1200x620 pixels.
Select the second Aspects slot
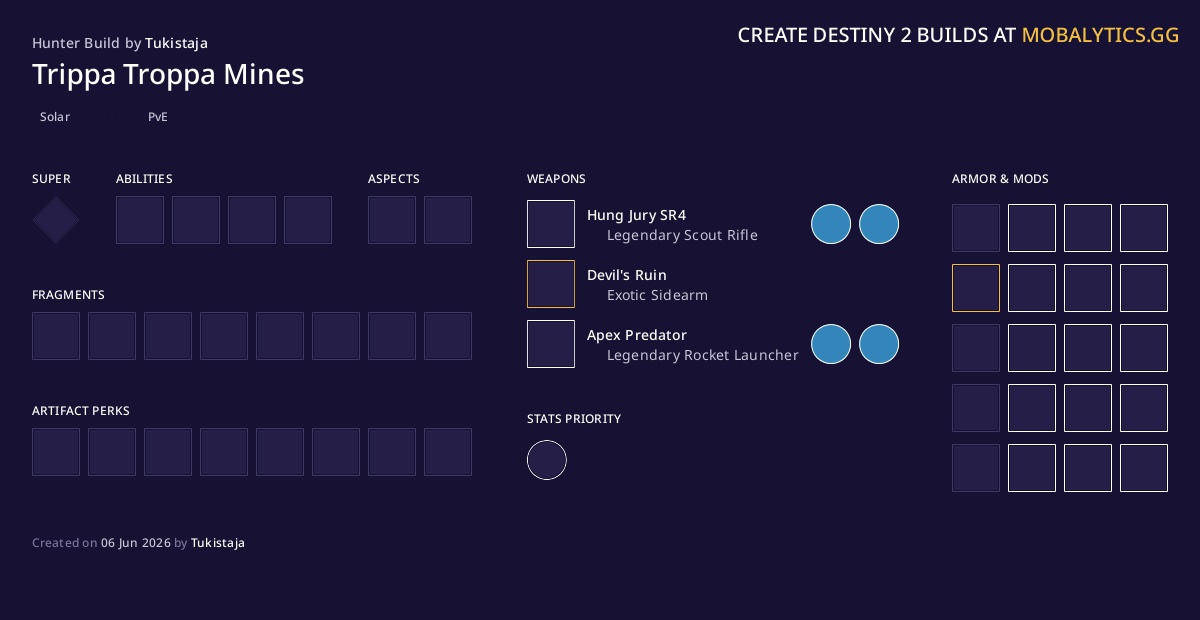click(448, 220)
